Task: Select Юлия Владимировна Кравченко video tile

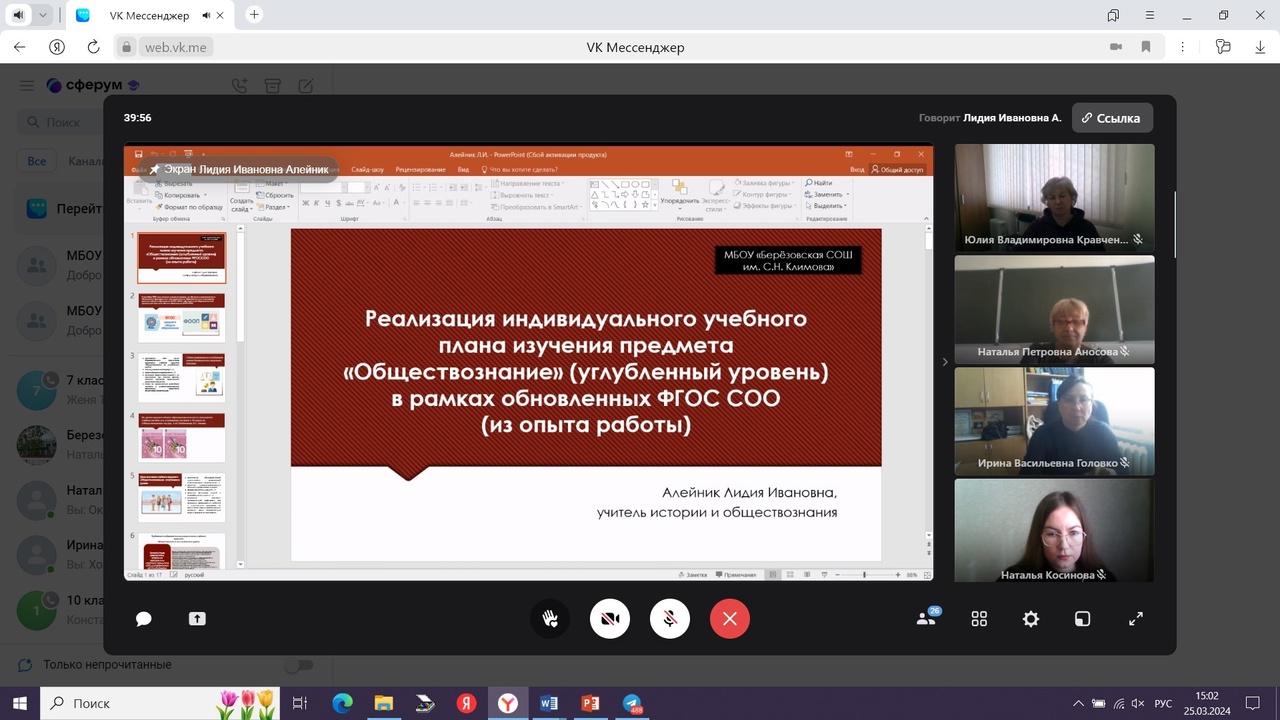Action: pos(1054,197)
